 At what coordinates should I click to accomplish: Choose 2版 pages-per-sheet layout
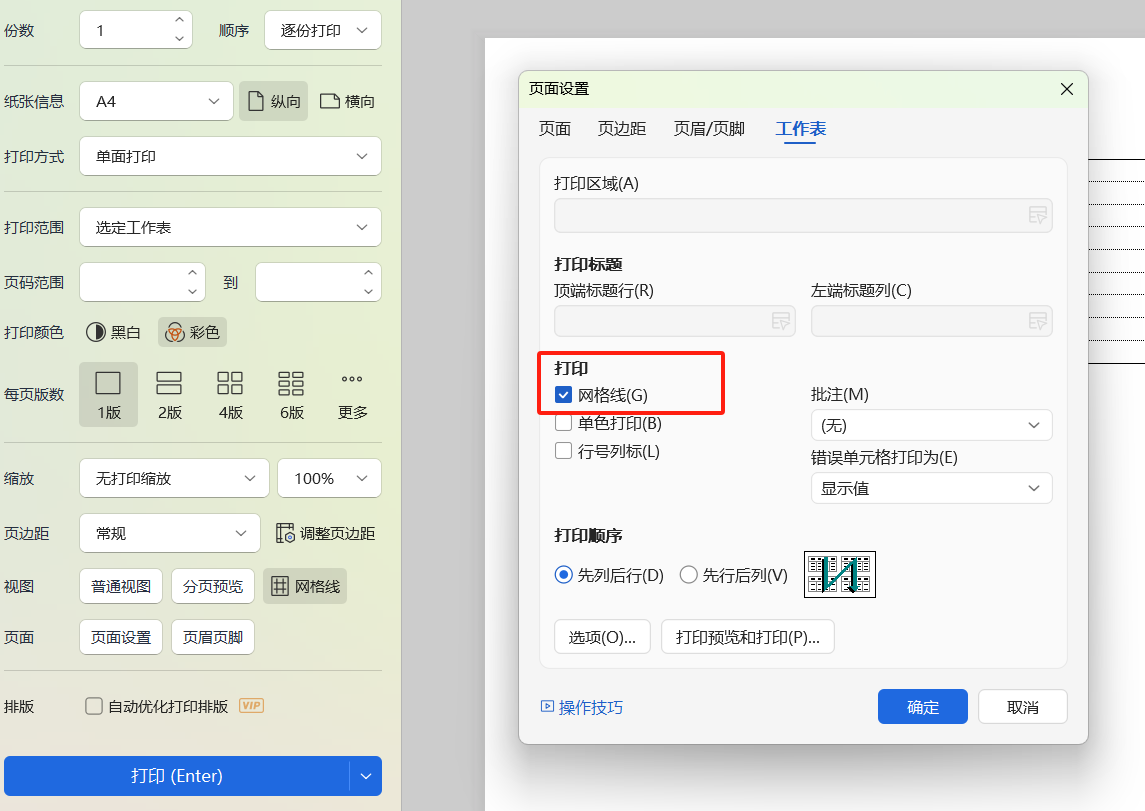pyautogui.click(x=168, y=393)
